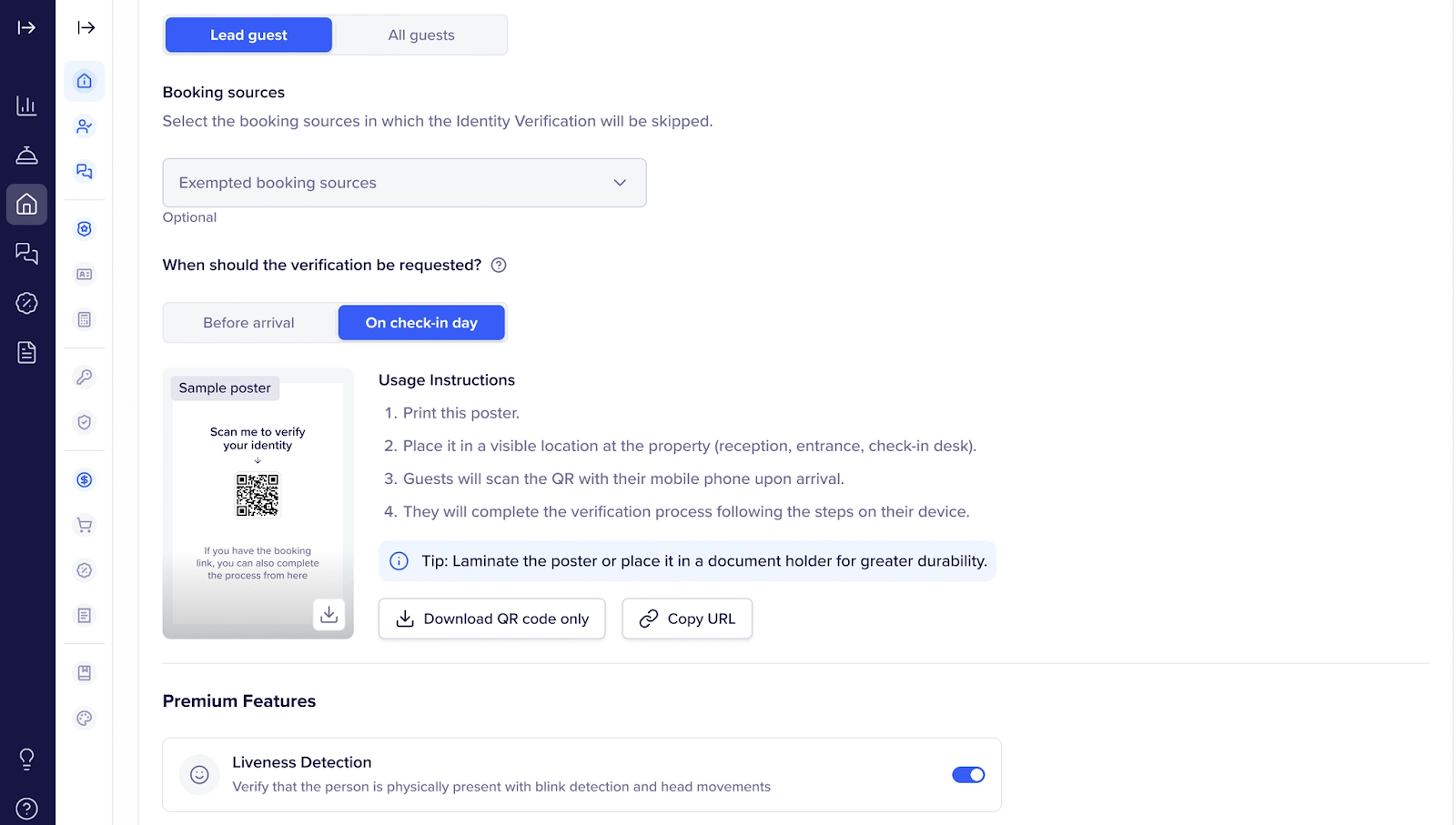Viewport: 1456px width, 825px height.
Task: Open the concierge bell sidebar icon
Action: [x=26, y=155]
